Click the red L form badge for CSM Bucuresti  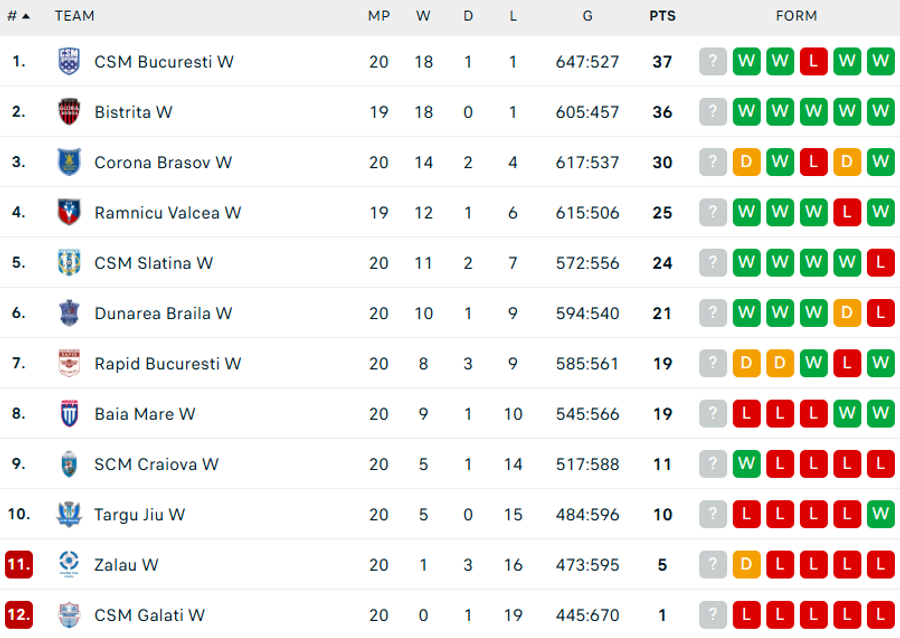(813, 61)
